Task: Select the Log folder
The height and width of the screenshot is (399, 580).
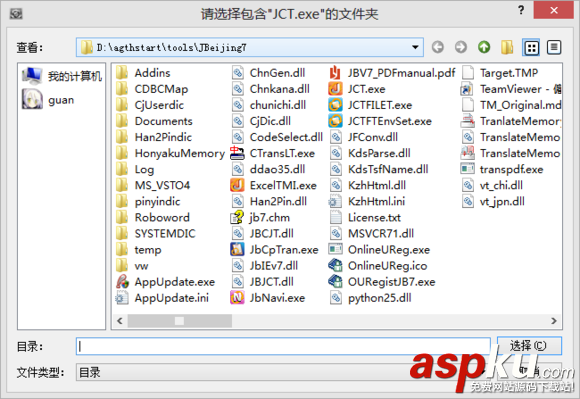Action: pos(135,169)
